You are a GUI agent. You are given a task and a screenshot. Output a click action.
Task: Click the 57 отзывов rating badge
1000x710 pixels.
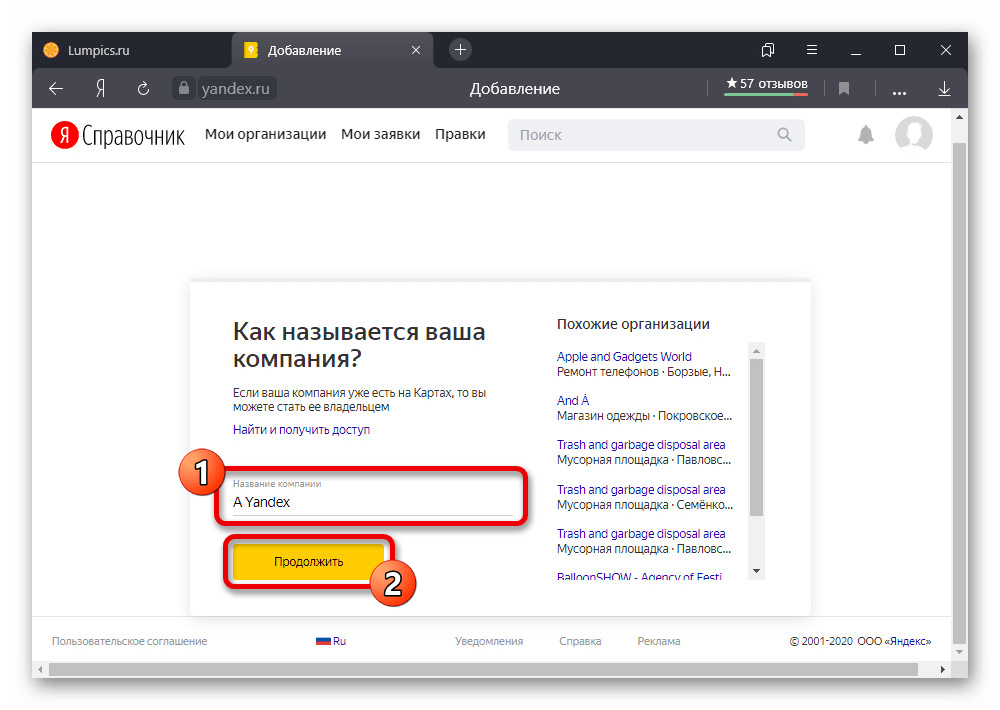pos(766,84)
